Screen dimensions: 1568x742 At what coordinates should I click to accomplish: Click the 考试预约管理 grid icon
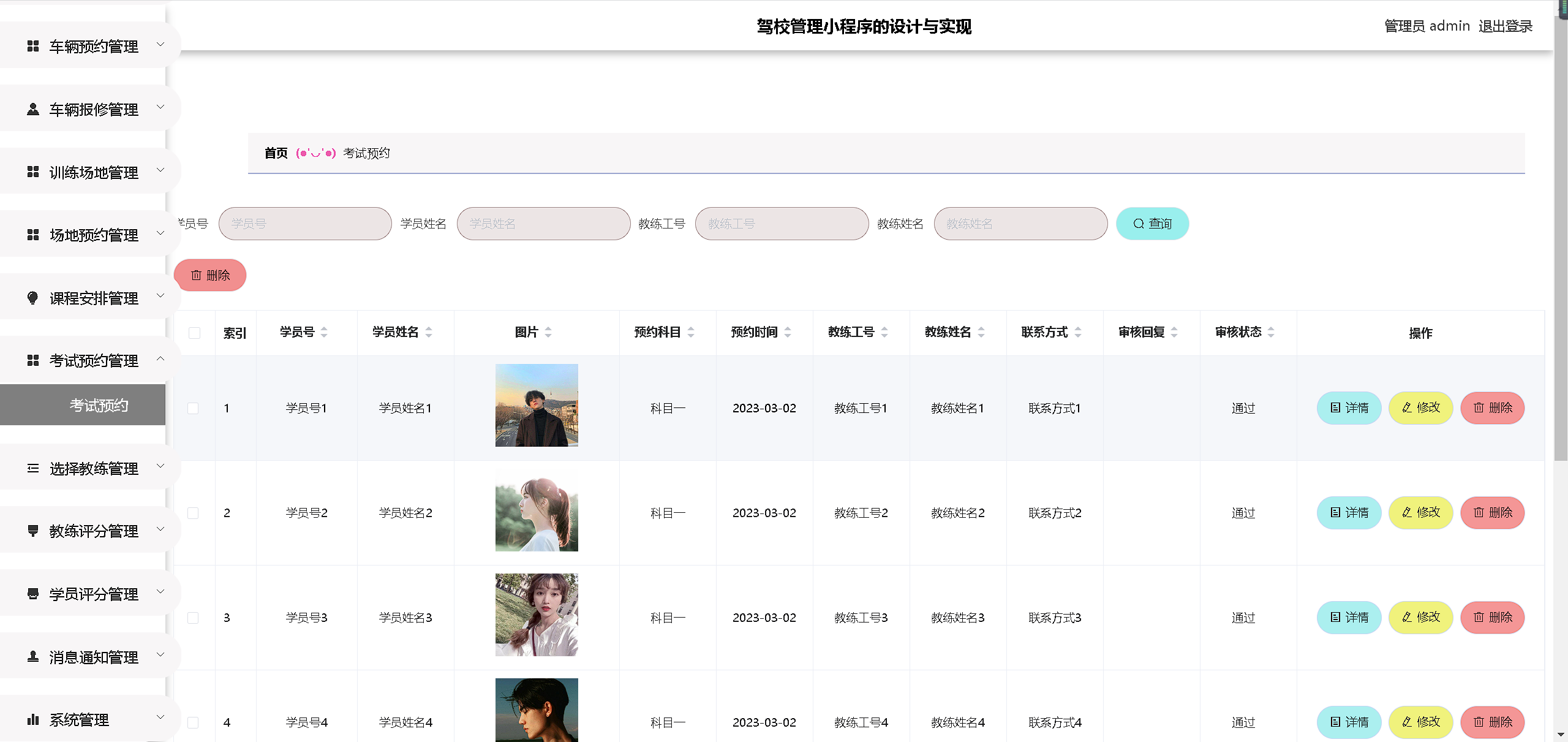click(x=33, y=360)
